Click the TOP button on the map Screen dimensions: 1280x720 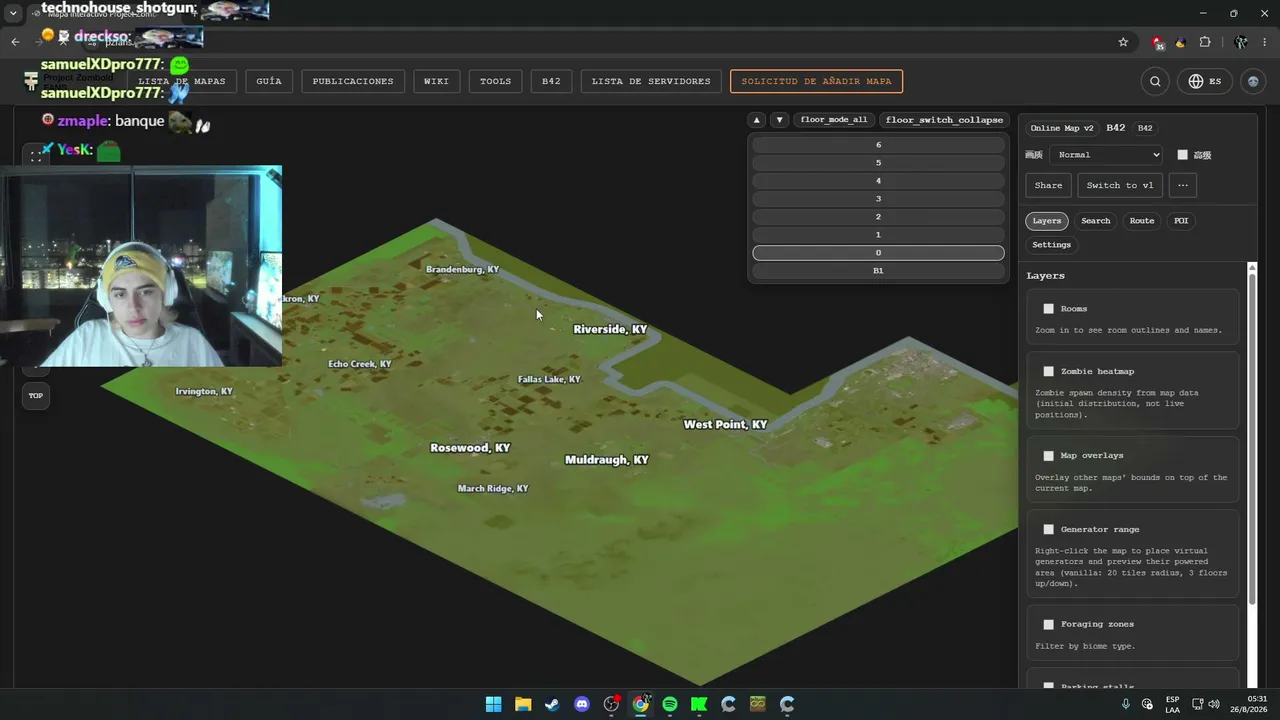(36, 396)
